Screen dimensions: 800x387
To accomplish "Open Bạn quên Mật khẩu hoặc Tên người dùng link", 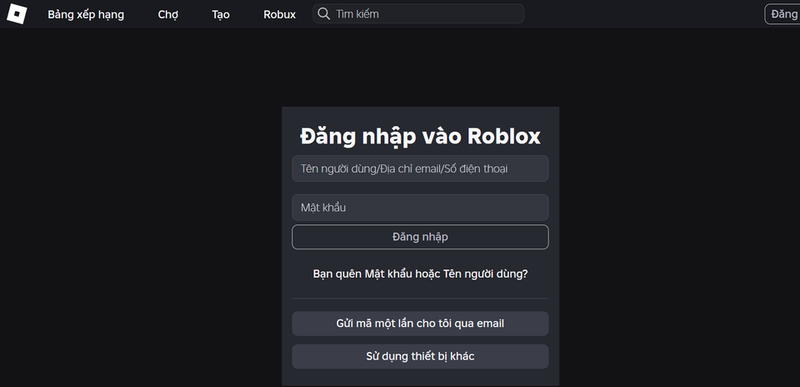I will click(420, 274).
